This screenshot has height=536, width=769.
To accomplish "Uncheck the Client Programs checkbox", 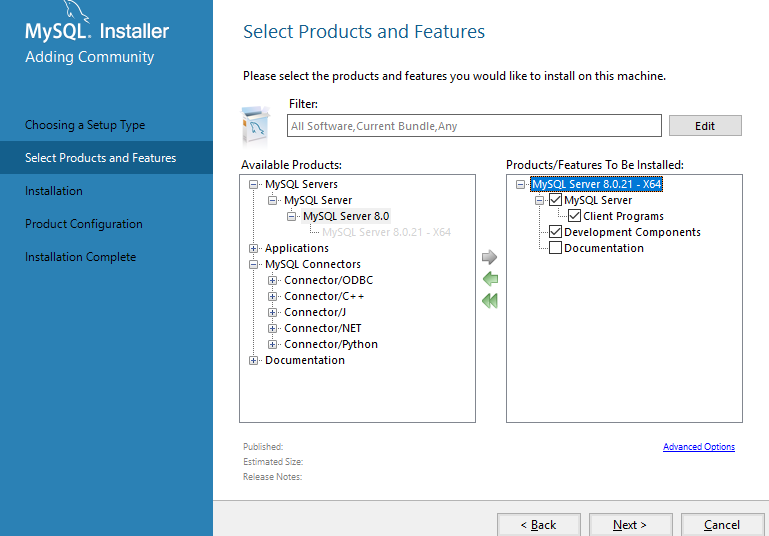I will pos(574,216).
